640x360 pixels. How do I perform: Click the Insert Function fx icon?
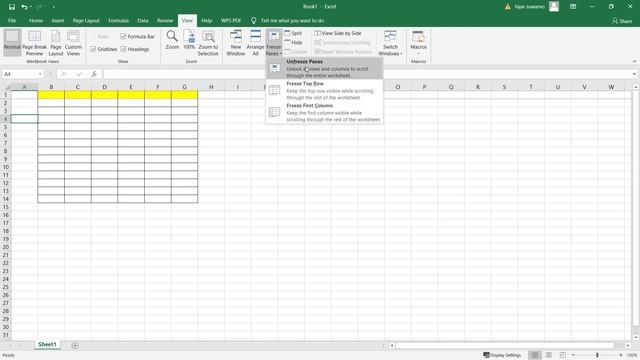coord(94,74)
